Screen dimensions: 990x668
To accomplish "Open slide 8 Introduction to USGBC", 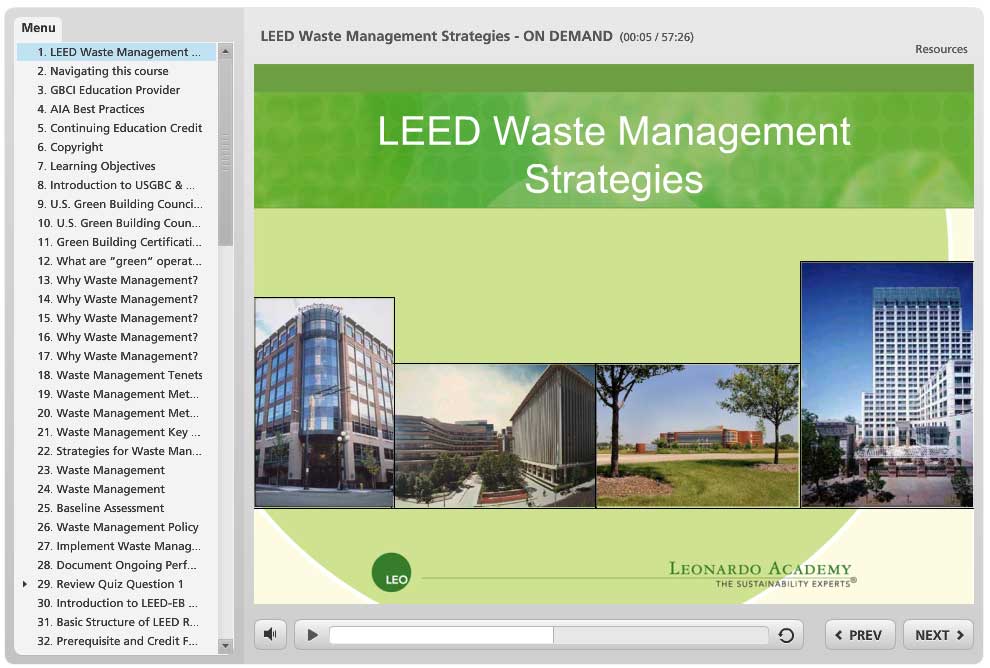I will coord(116,185).
